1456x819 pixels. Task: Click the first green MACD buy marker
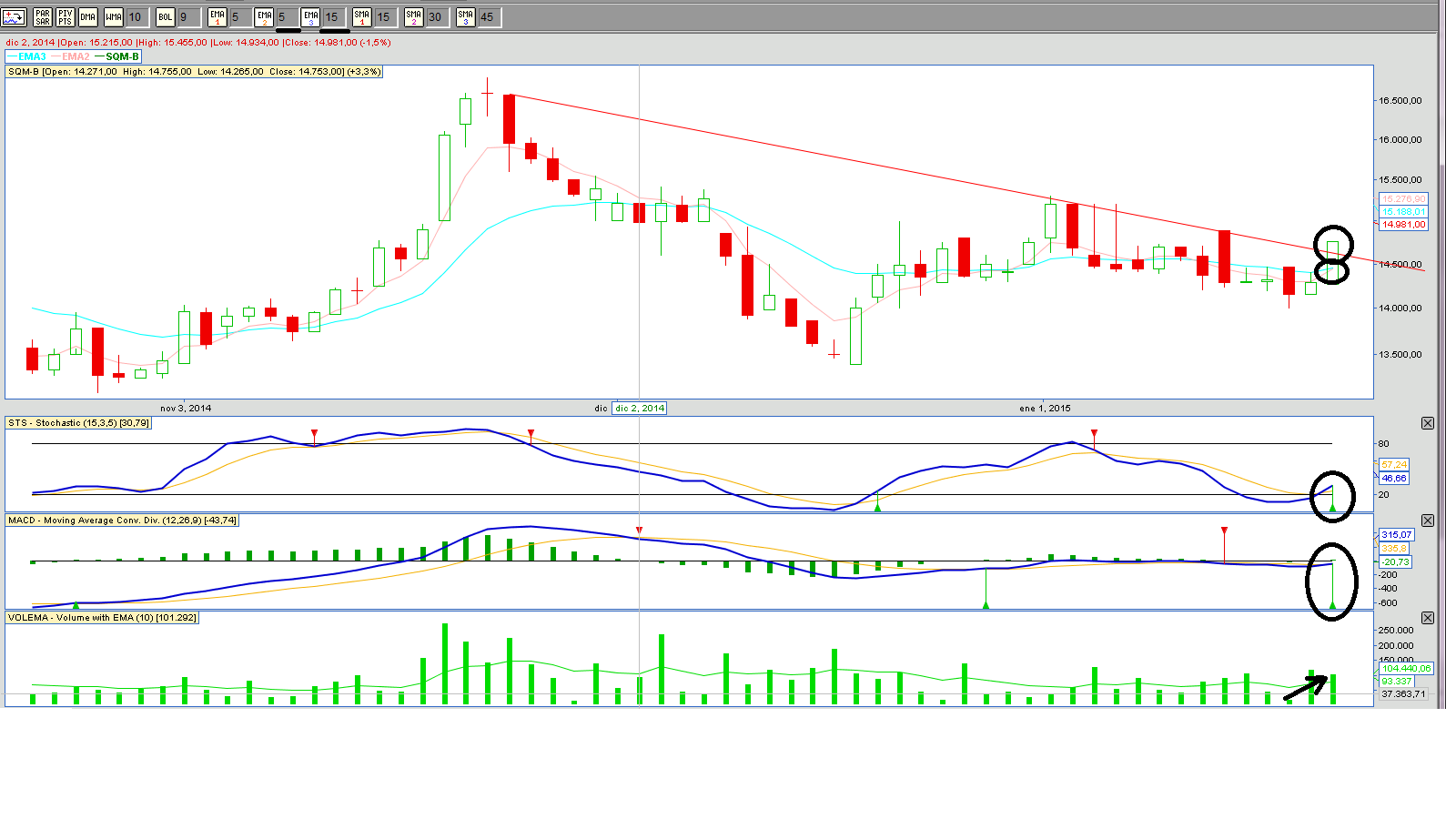coord(76,605)
